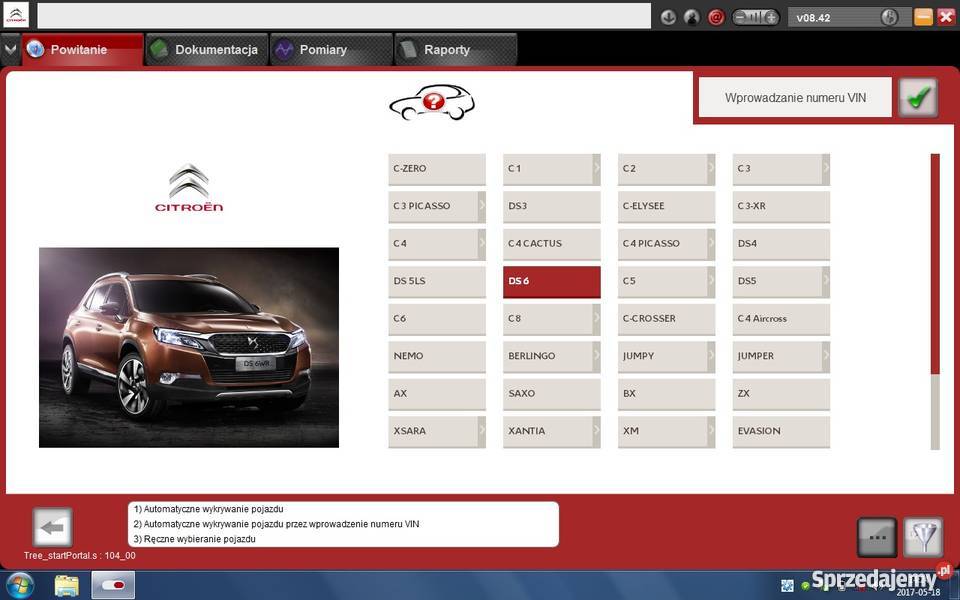The height and width of the screenshot is (600, 960).
Task: Choose the C-ELYSEE vehicle button
Action: (x=666, y=206)
